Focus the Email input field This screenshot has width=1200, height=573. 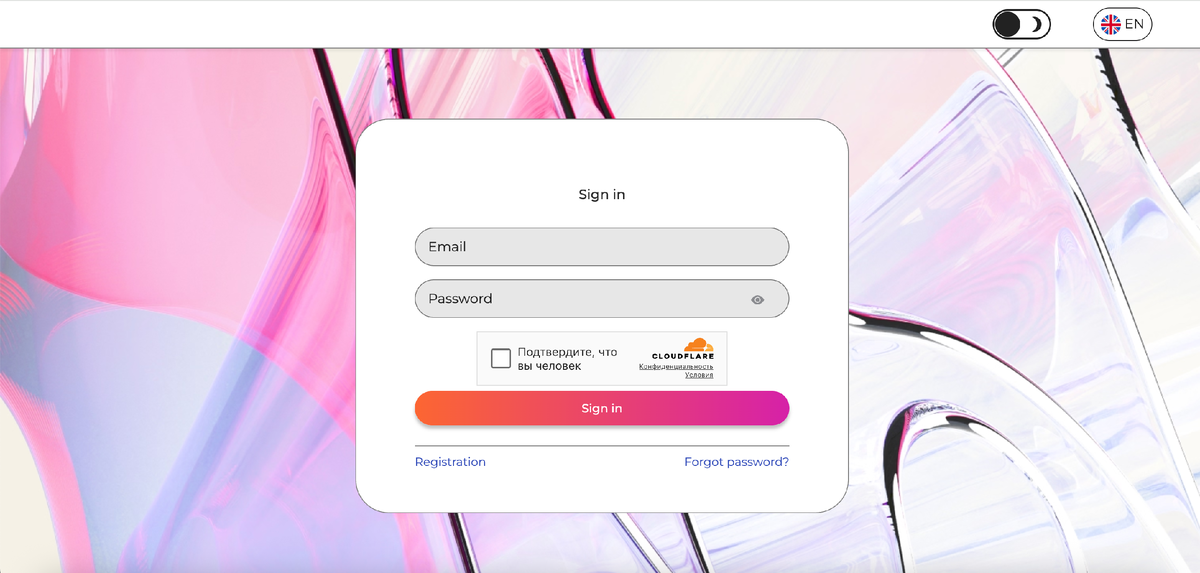pos(602,247)
